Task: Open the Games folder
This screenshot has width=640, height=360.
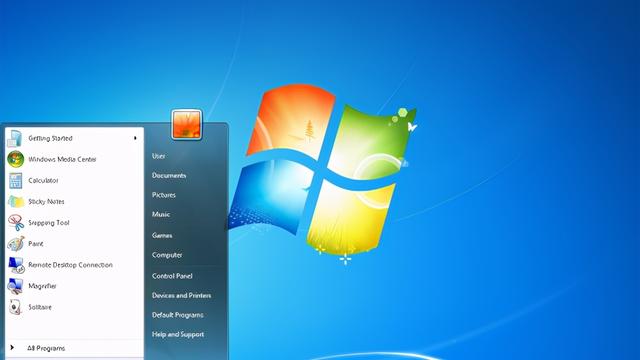Action: click(x=162, y=236)
